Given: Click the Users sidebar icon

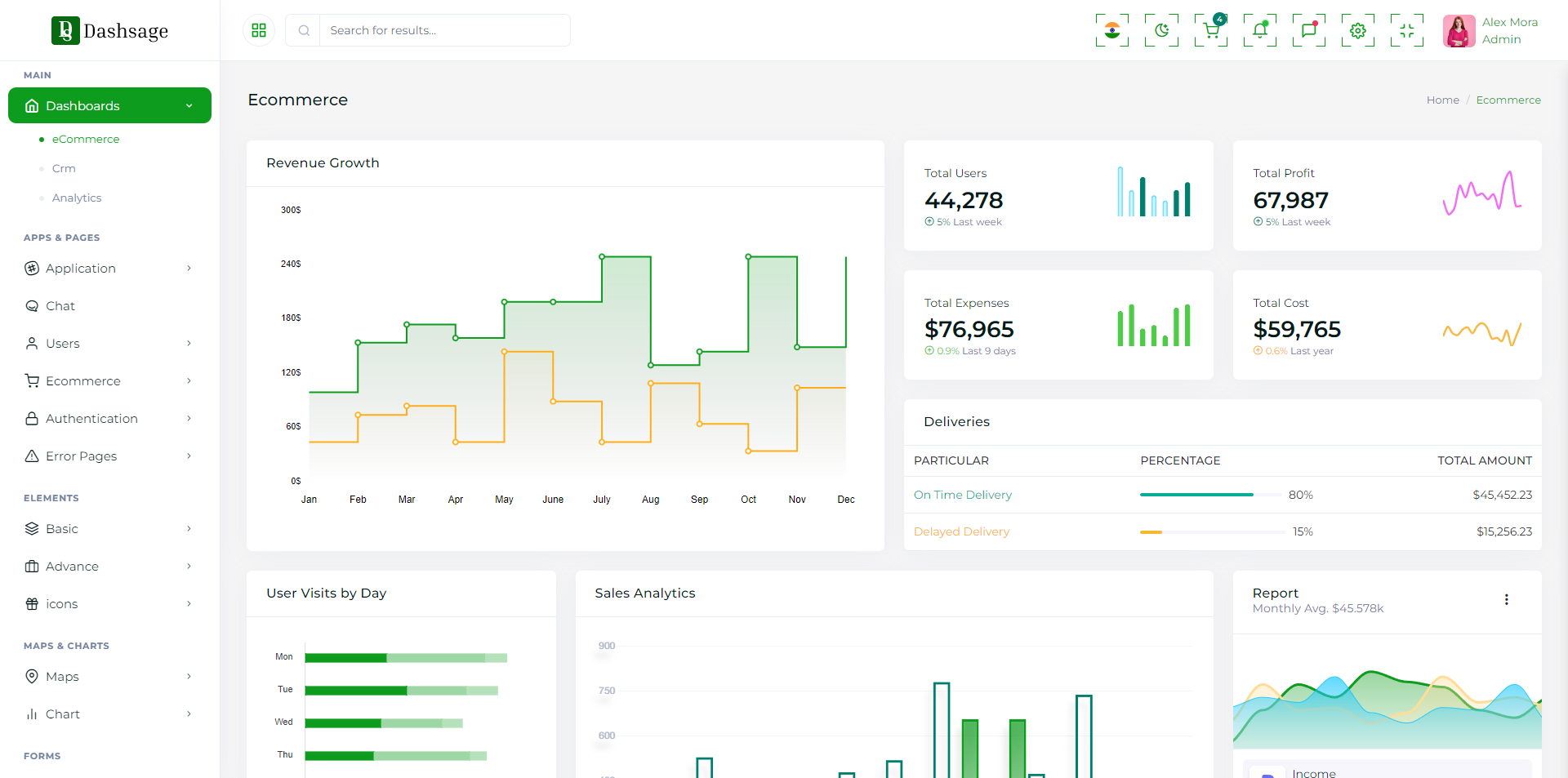Looking at the screenshot, I should (x=32, y=343).
